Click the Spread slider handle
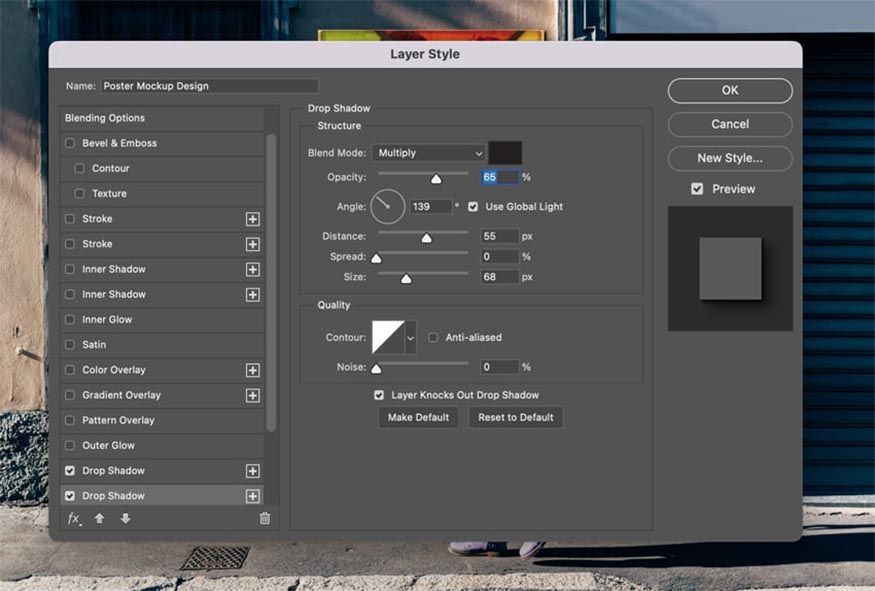This screenshot has width=875, height=591. pos(377,258)
